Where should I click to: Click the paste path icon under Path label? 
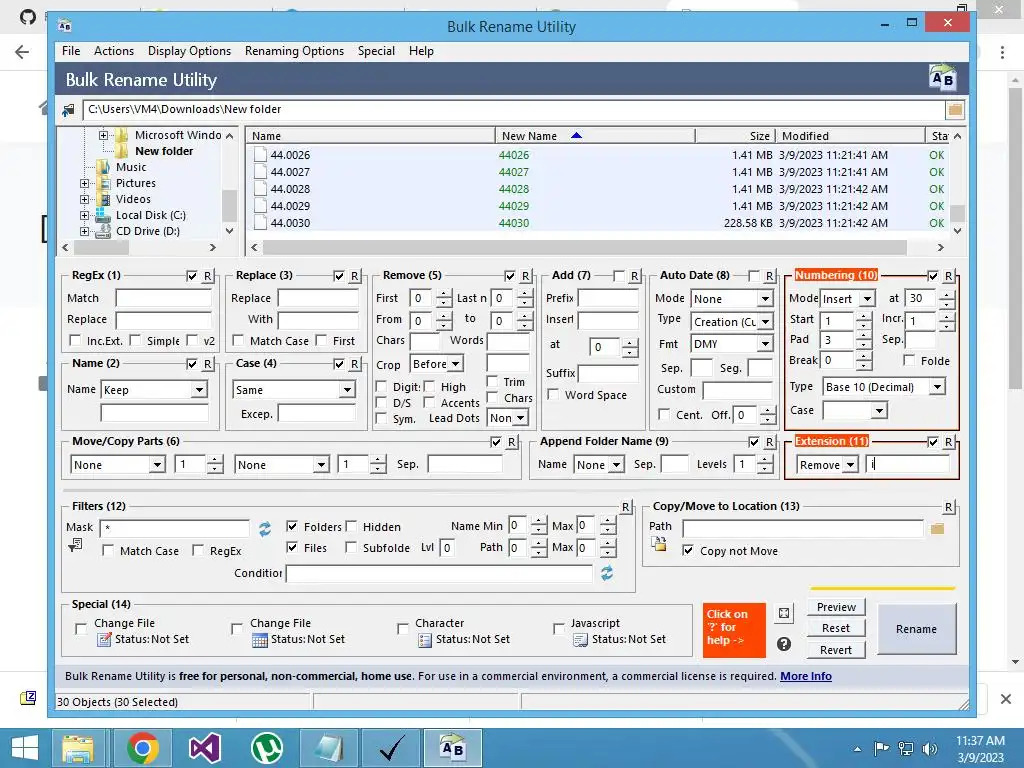point(658,545)
